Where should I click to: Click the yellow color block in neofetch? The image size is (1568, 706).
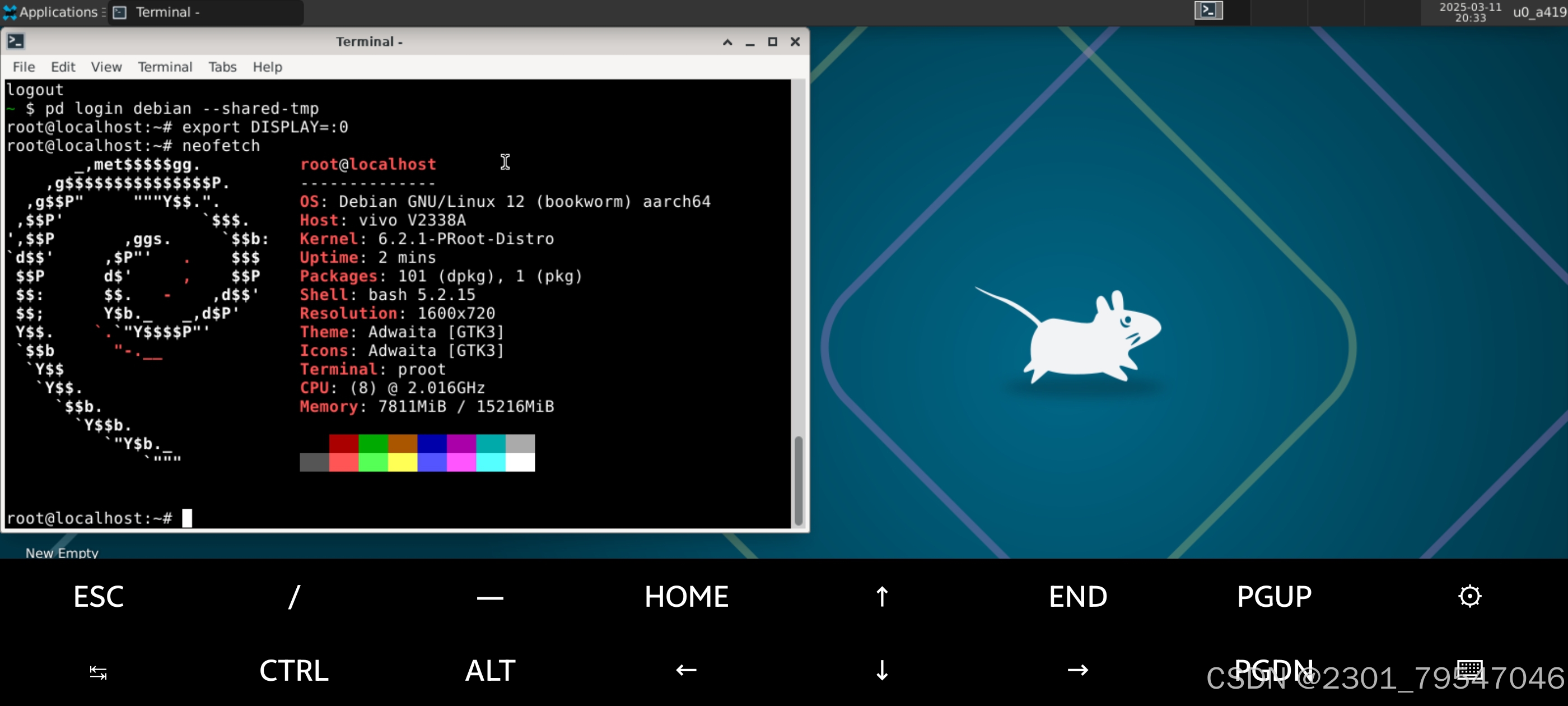point(402,462)
